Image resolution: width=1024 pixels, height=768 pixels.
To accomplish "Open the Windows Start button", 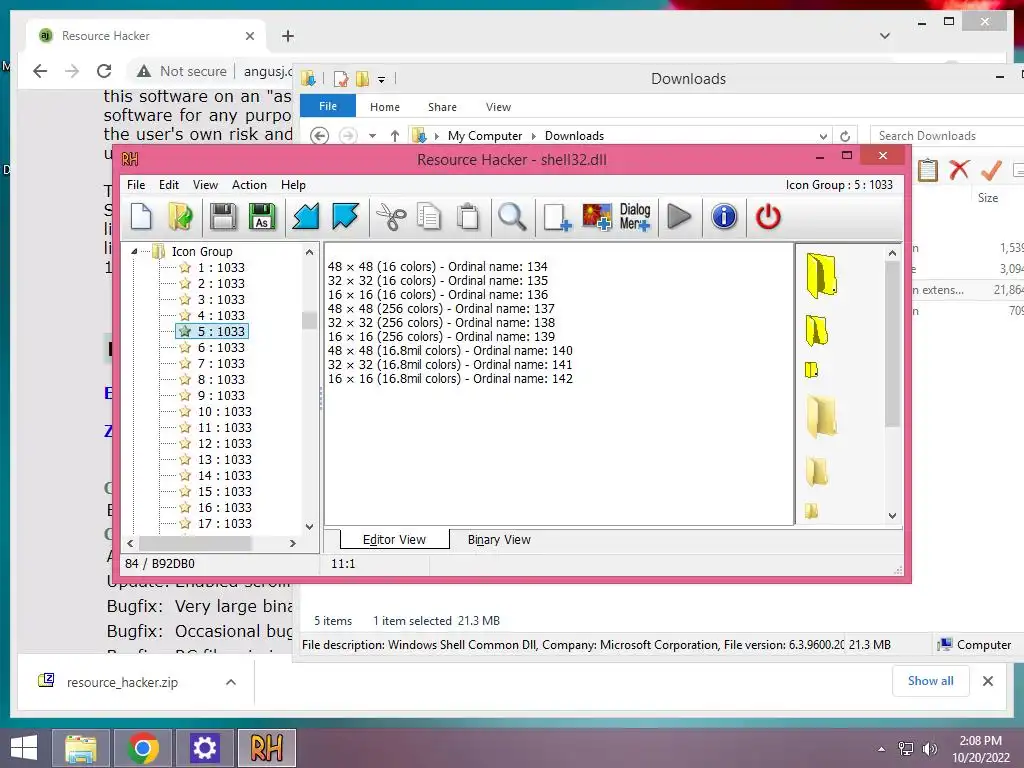I will (x=24, y=748).
